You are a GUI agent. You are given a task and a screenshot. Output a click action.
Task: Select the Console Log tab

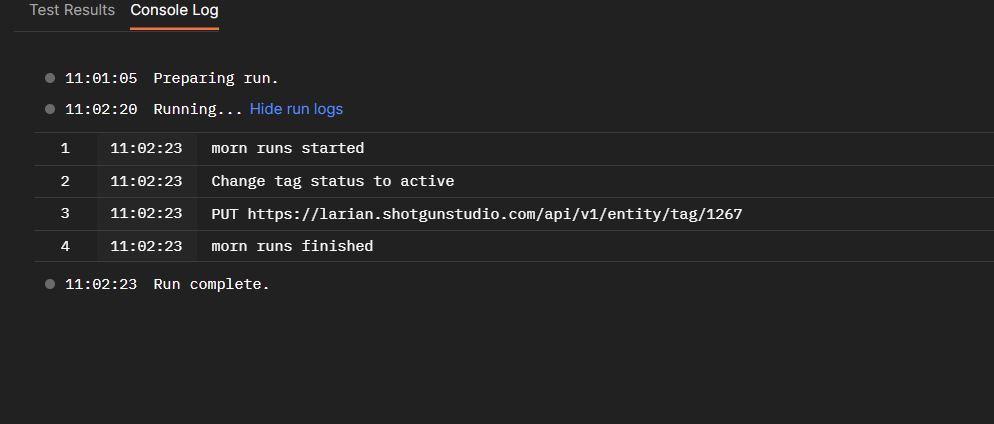coord(174,10)
